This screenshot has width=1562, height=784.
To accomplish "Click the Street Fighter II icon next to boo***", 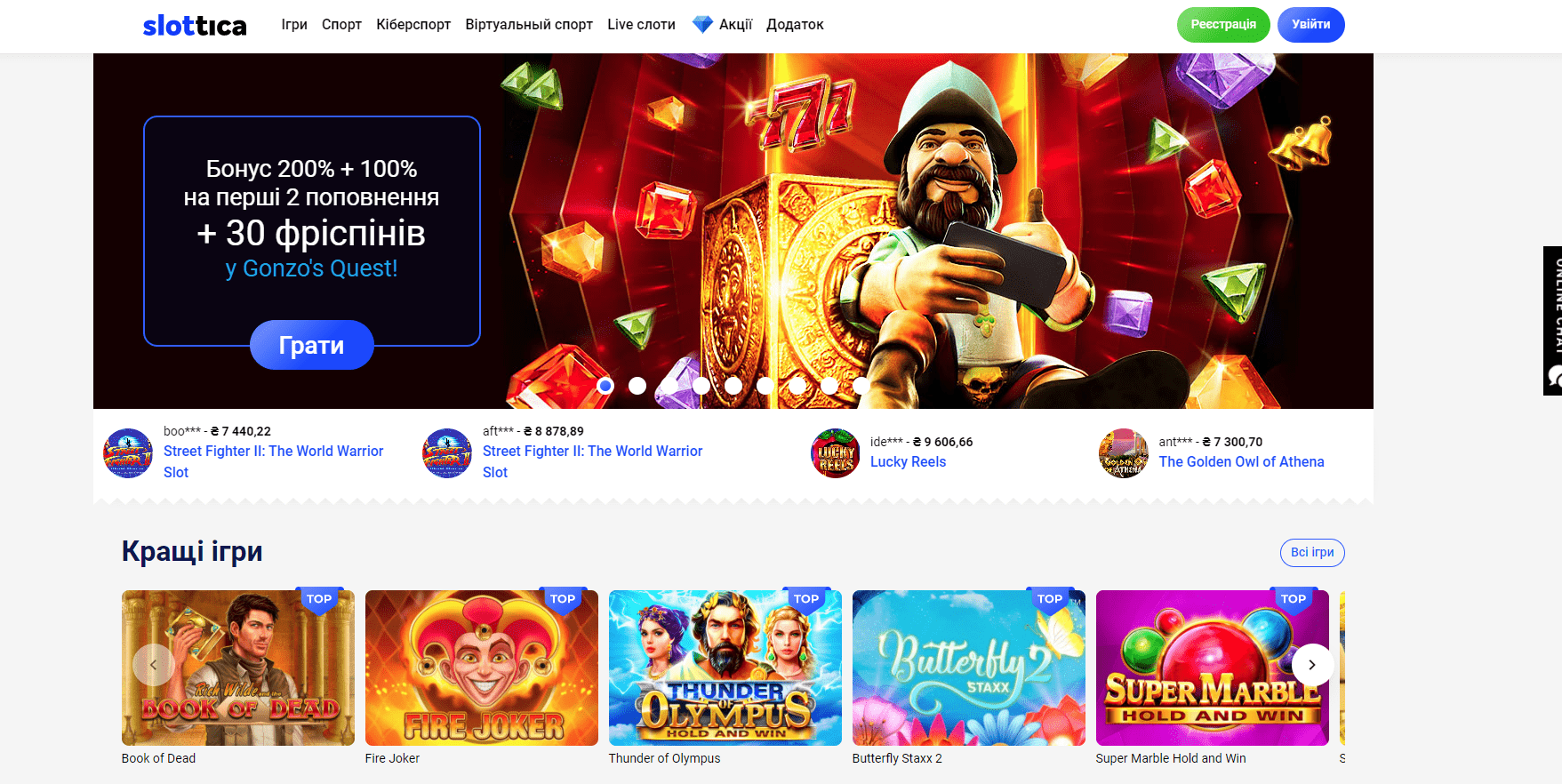I will coord(128,453).
